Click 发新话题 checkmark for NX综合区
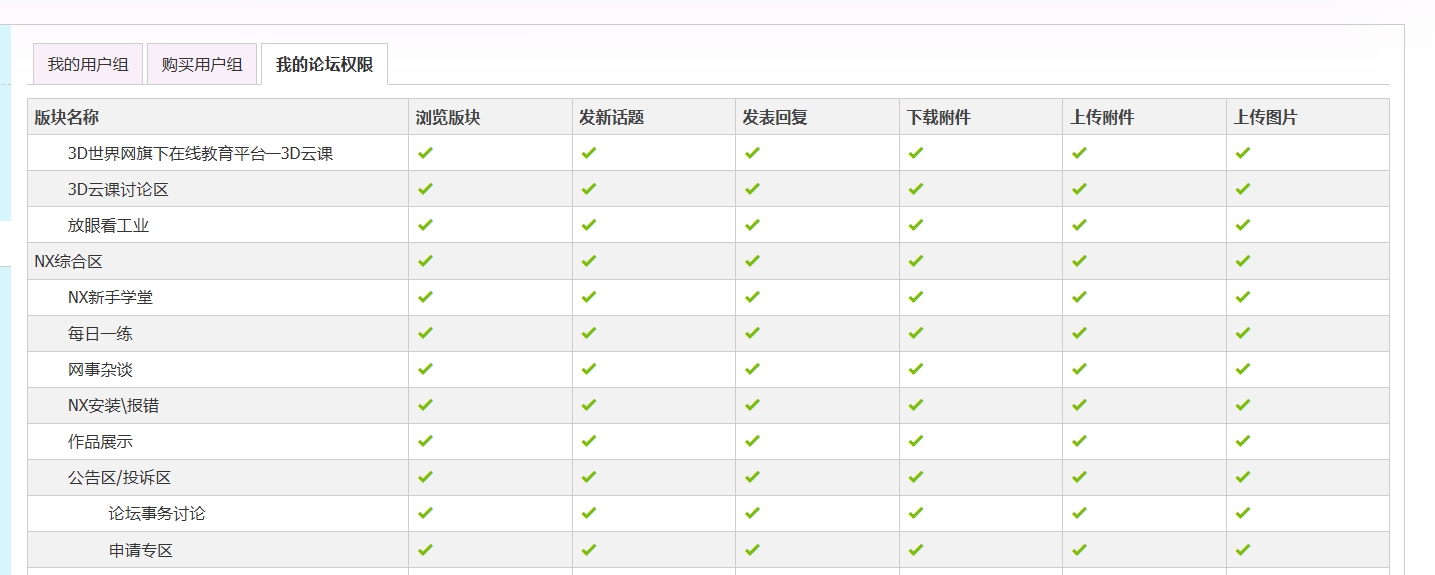 point(588,261)
